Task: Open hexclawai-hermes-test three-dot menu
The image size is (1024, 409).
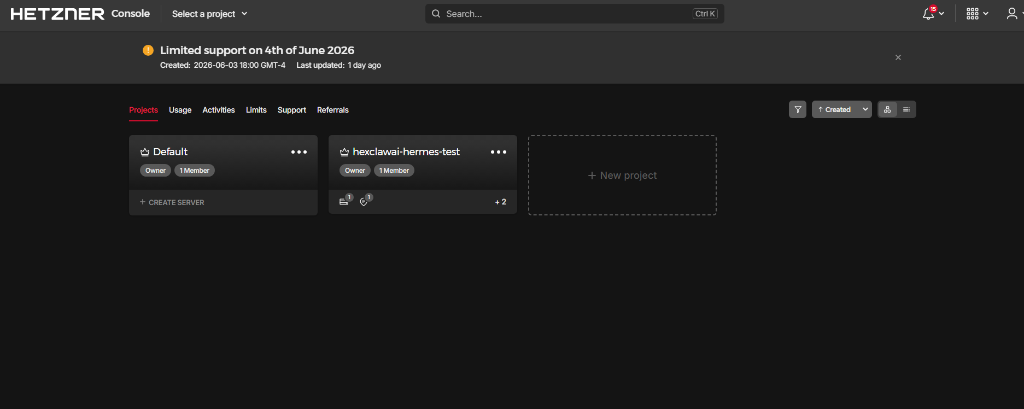Action: (499, 152)
